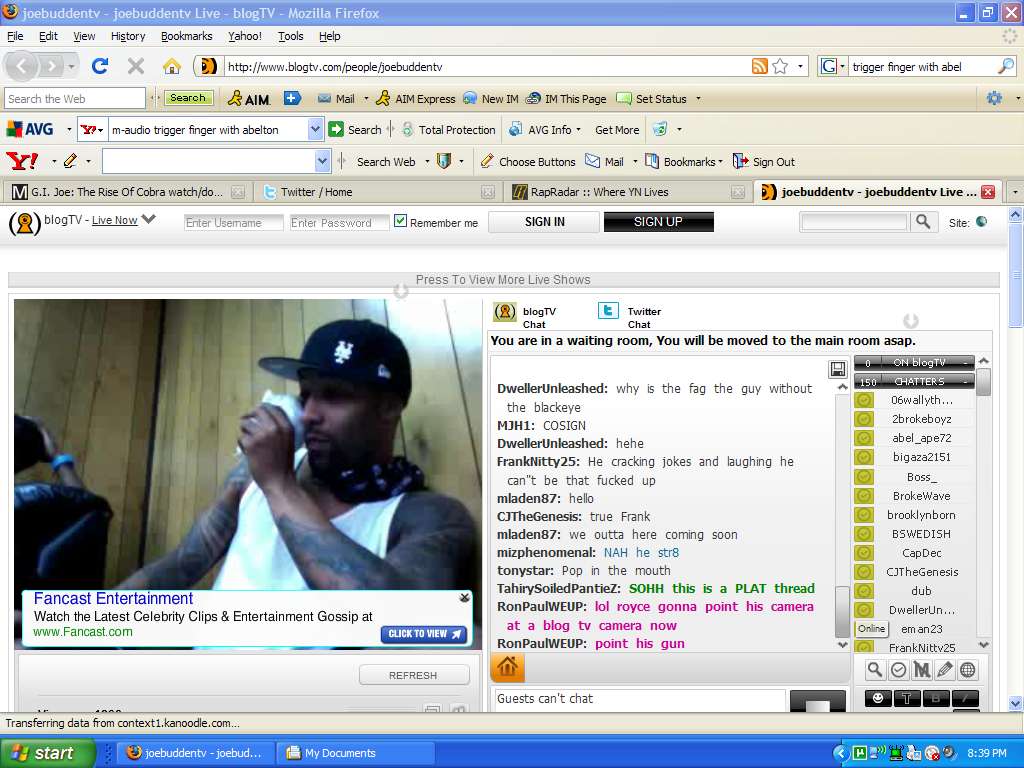Click the blogTV site search magnifier button
Image resolution: width=1024 pixels, height=768 pixels.
tap(923, 222)
